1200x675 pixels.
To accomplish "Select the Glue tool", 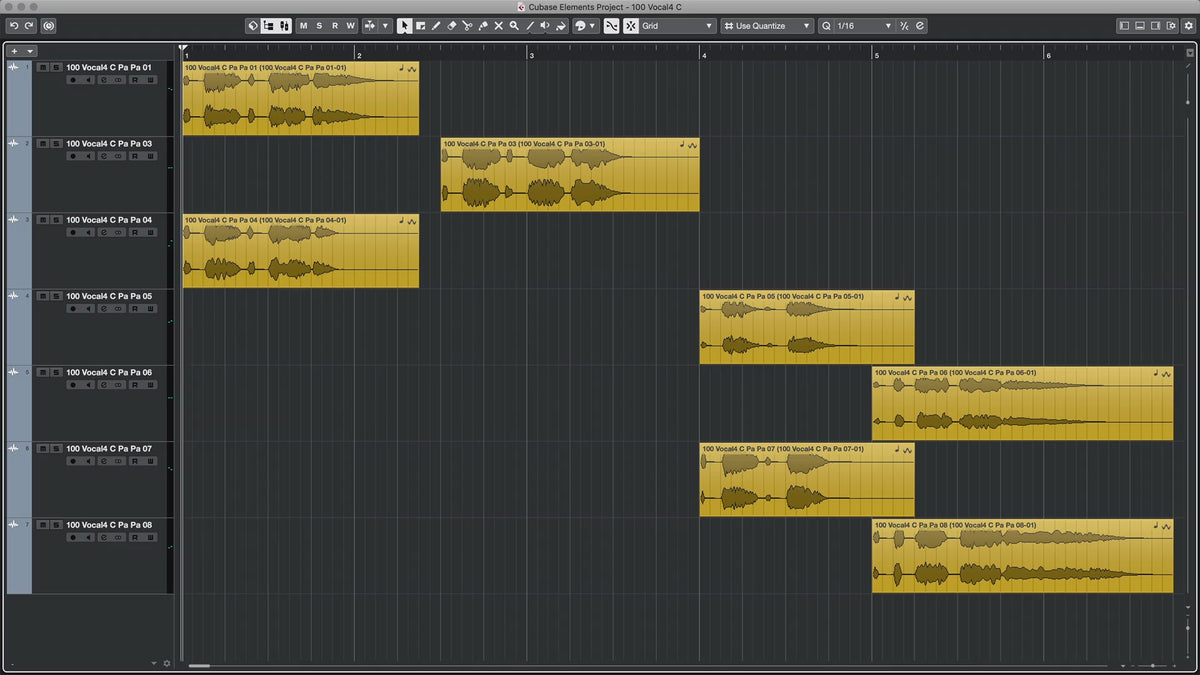I will click(482, 26).
